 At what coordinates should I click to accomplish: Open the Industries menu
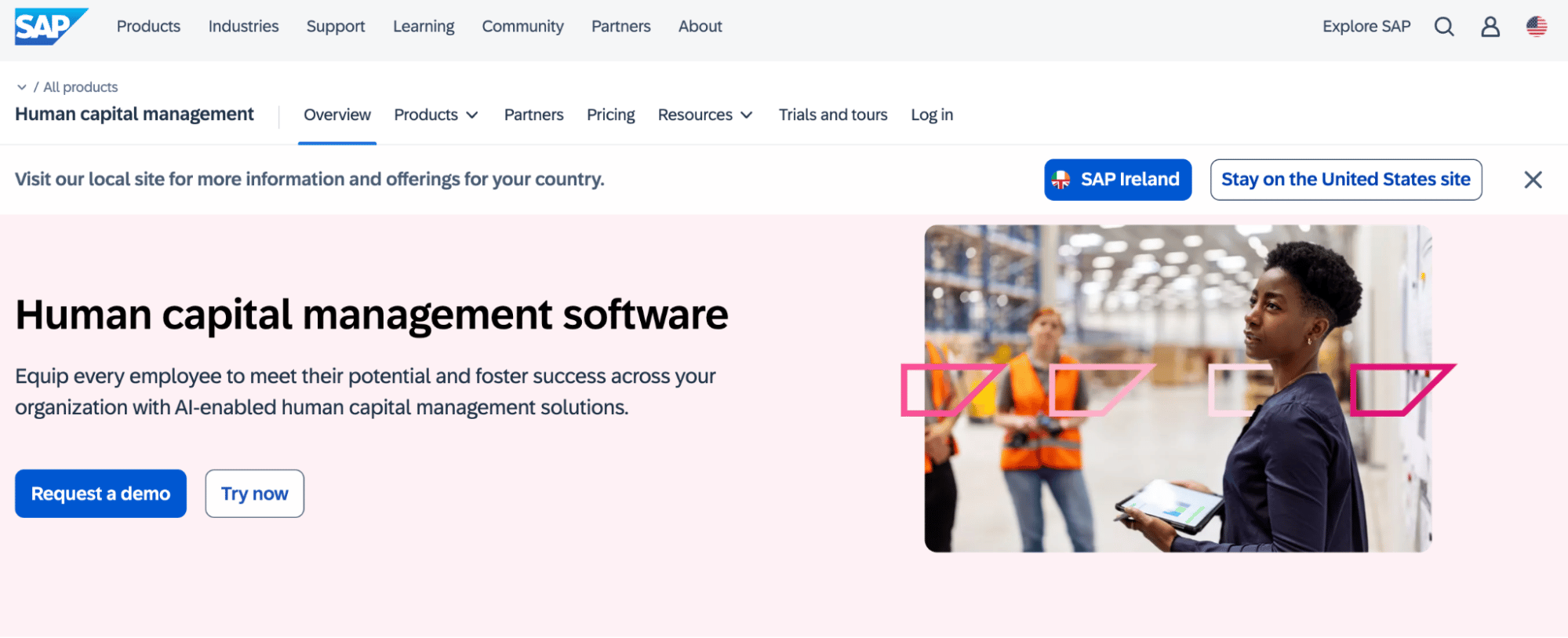click(x=243, y=26)
